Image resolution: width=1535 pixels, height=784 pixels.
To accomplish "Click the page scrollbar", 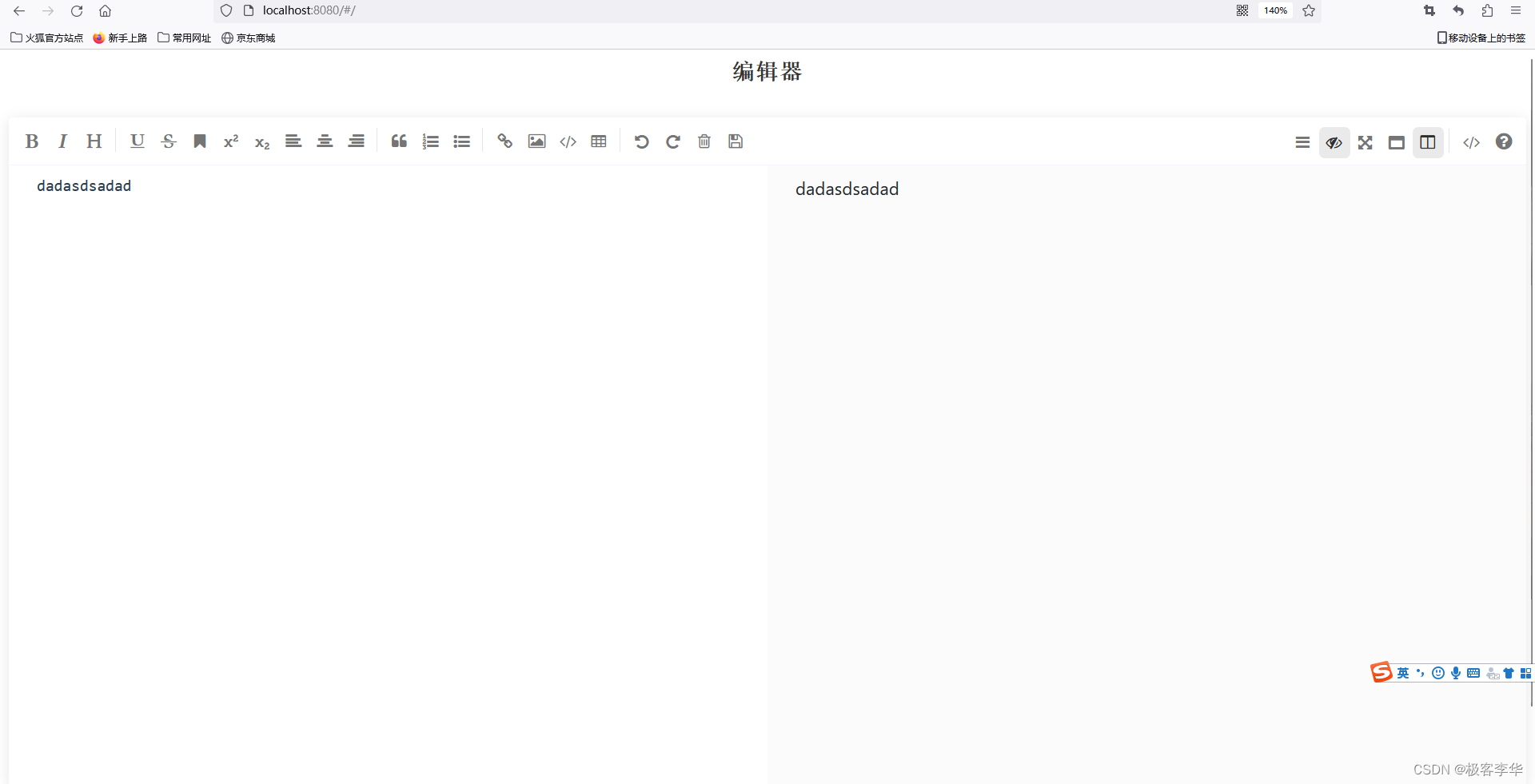I will coord(1532,382).
